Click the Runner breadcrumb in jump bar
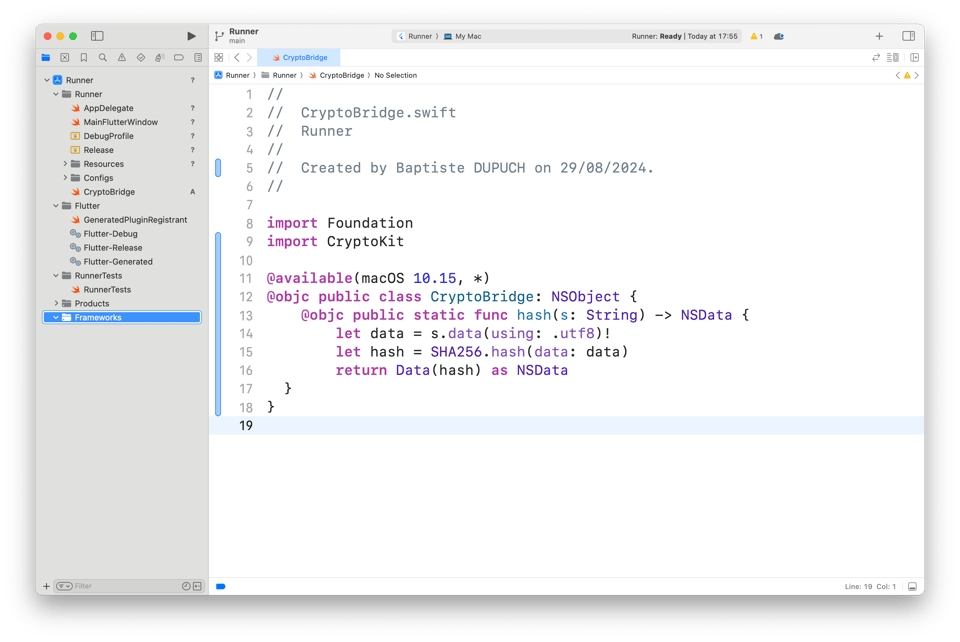960x642 pixels. (237, 75)
